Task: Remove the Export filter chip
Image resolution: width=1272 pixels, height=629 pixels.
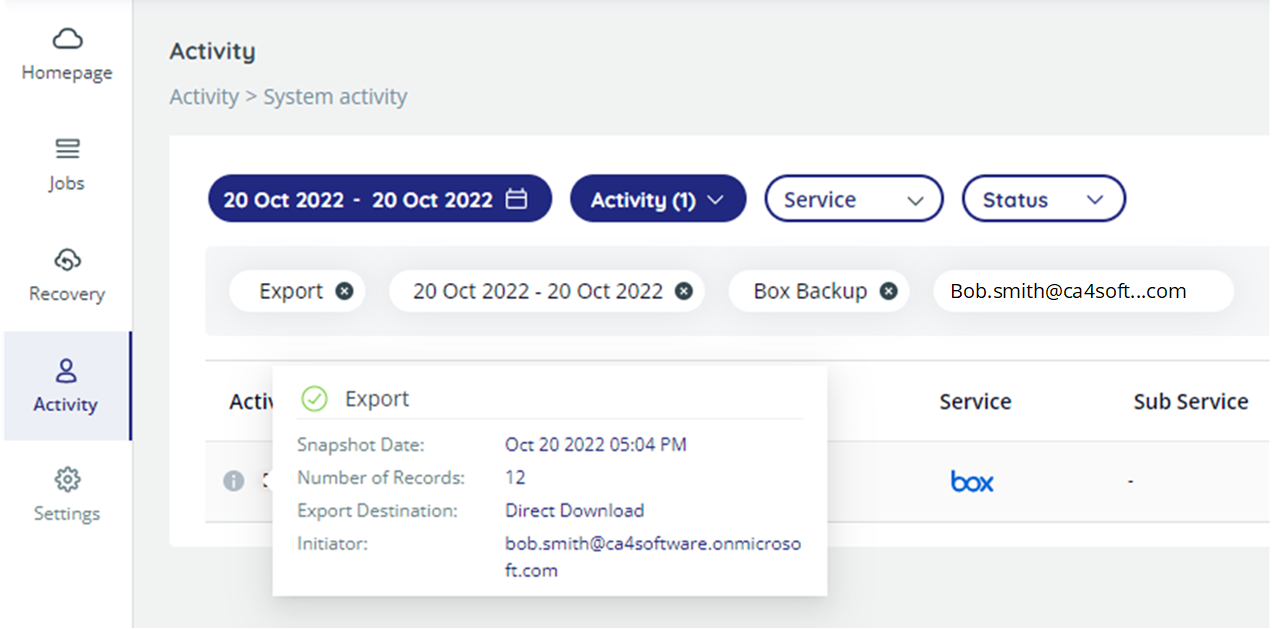Action: 344,291
